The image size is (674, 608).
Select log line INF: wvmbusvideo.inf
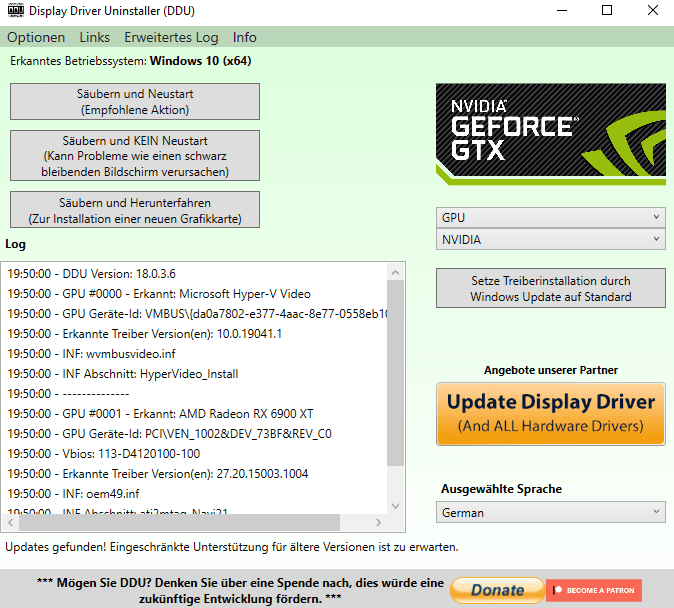coord(91,354)
